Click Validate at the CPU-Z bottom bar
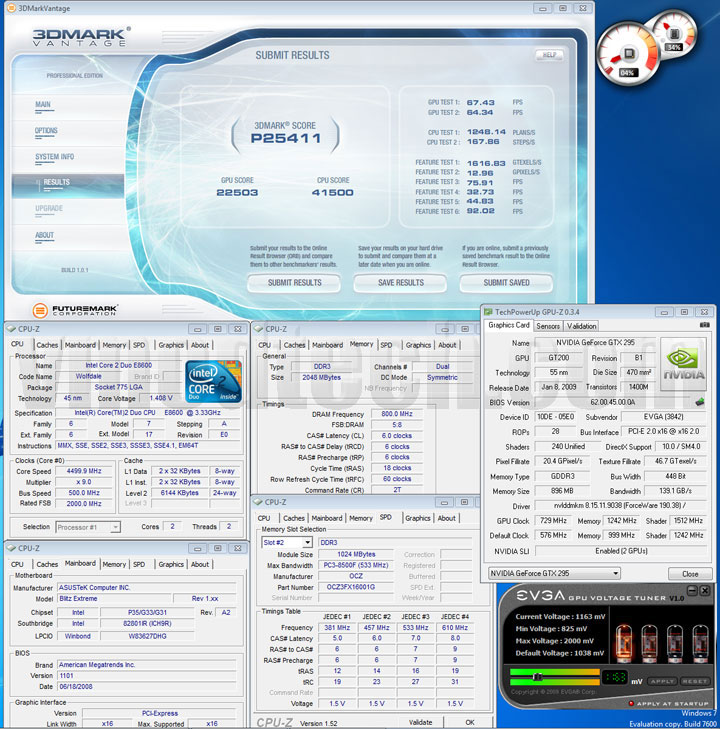 (420, 722)
